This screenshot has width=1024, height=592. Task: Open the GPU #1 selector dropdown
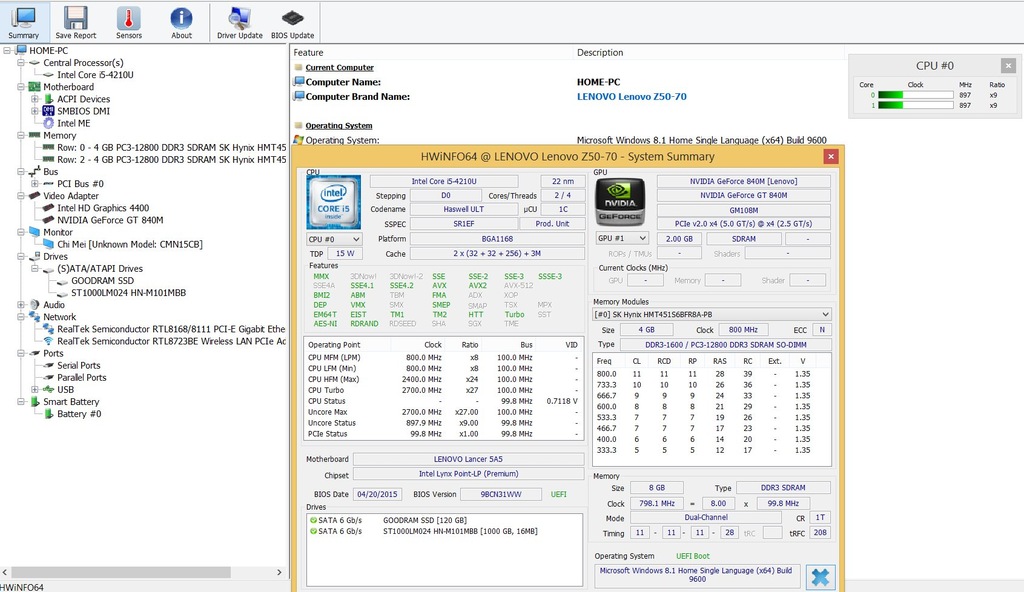622,238
